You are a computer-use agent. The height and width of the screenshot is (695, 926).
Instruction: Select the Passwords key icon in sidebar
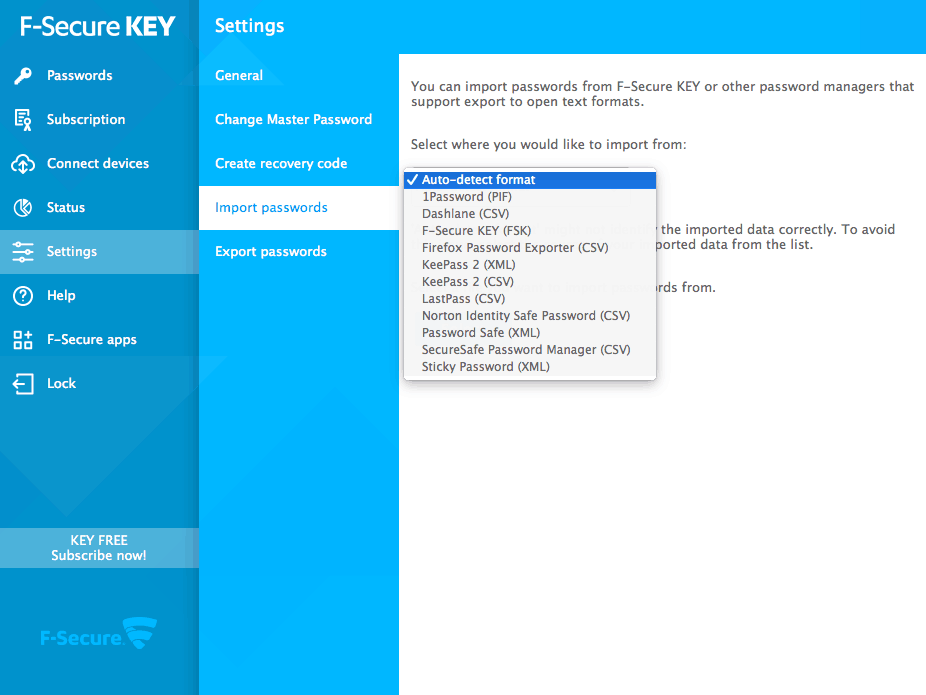22,75
